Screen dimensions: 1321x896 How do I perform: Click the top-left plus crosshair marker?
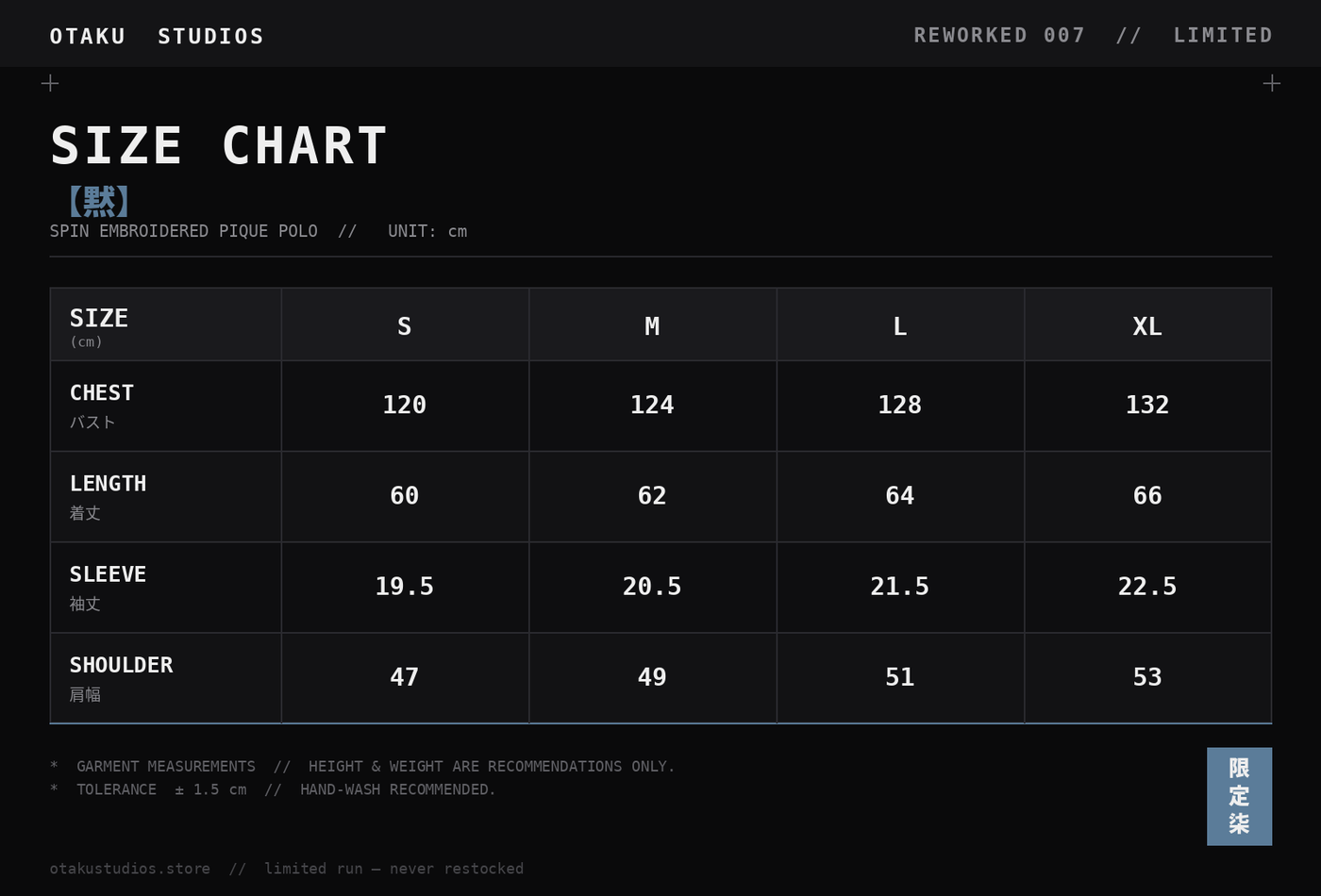(x=50, y=83)
